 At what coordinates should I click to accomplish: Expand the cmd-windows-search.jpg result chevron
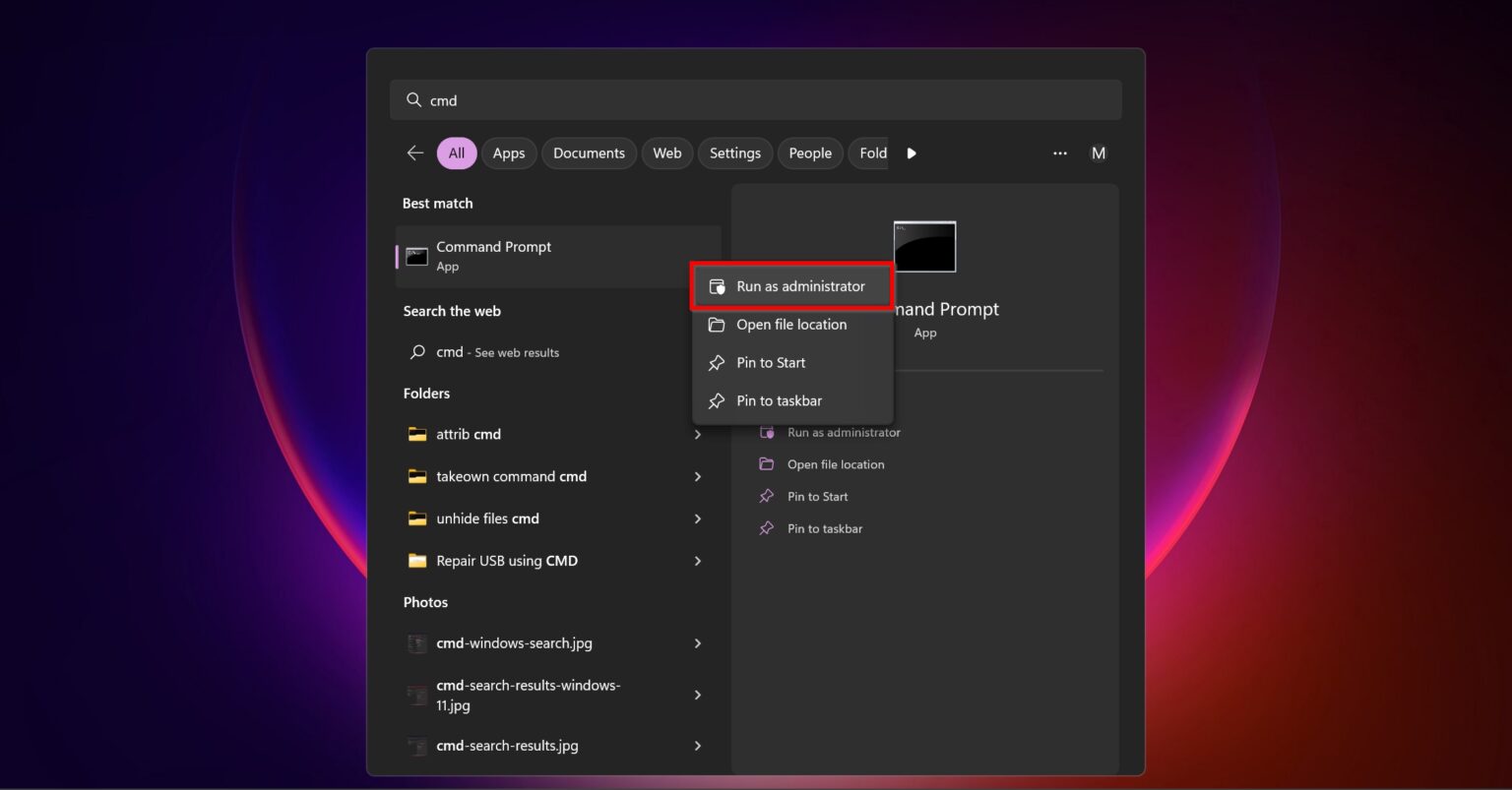pos(697,643)
